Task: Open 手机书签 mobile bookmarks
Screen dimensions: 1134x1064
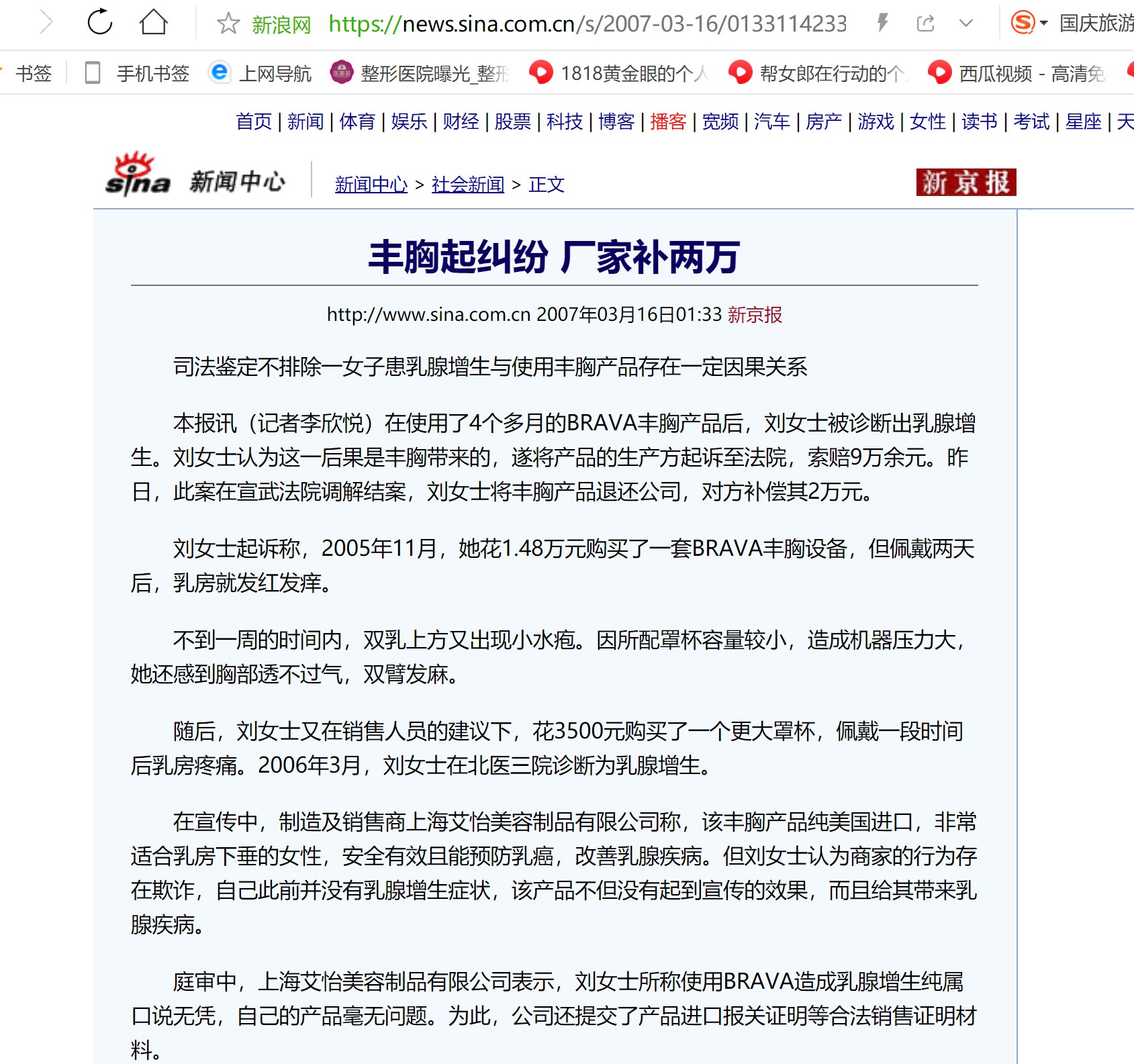Action: pos(153,73)
